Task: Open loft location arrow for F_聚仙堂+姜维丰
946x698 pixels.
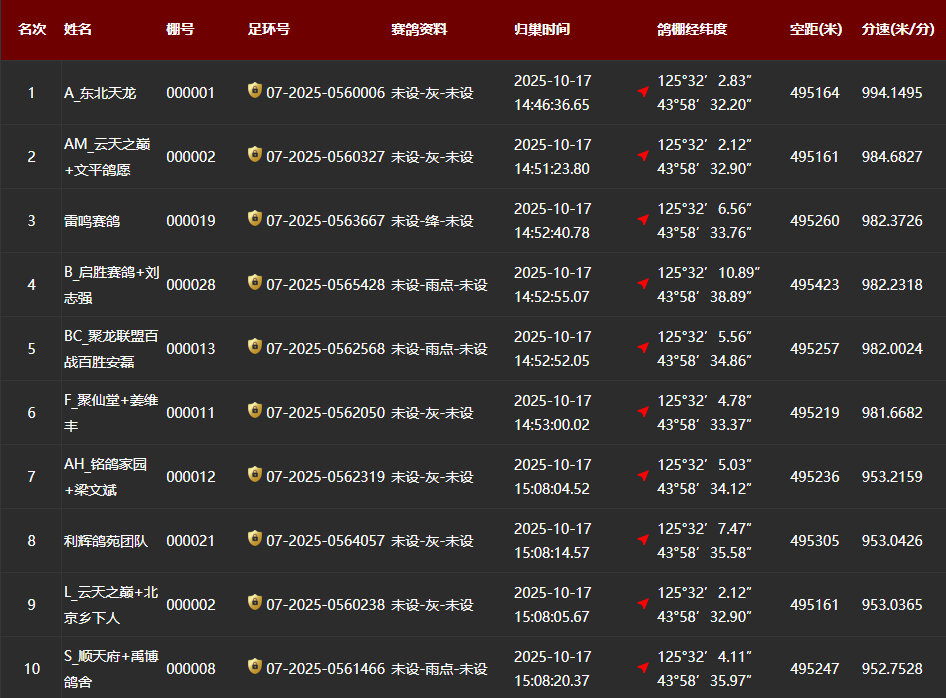Action: 643,412
